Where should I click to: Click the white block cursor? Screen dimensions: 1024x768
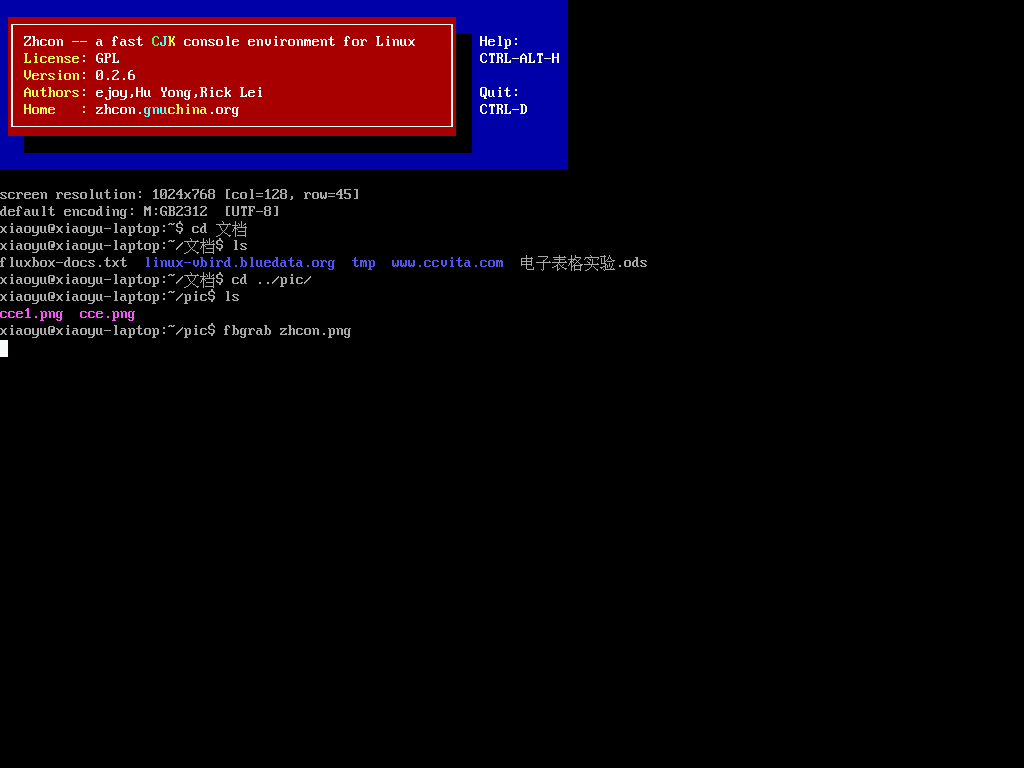click(4, 348)
